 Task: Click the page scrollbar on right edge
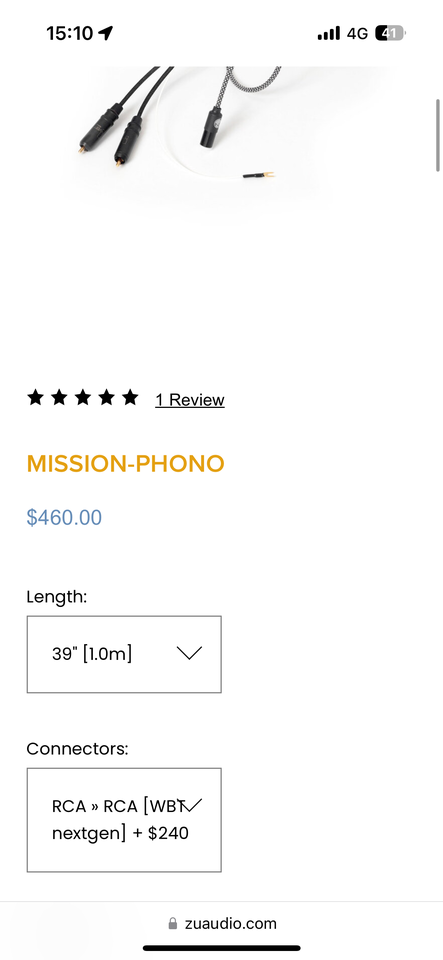coord(437,135)
